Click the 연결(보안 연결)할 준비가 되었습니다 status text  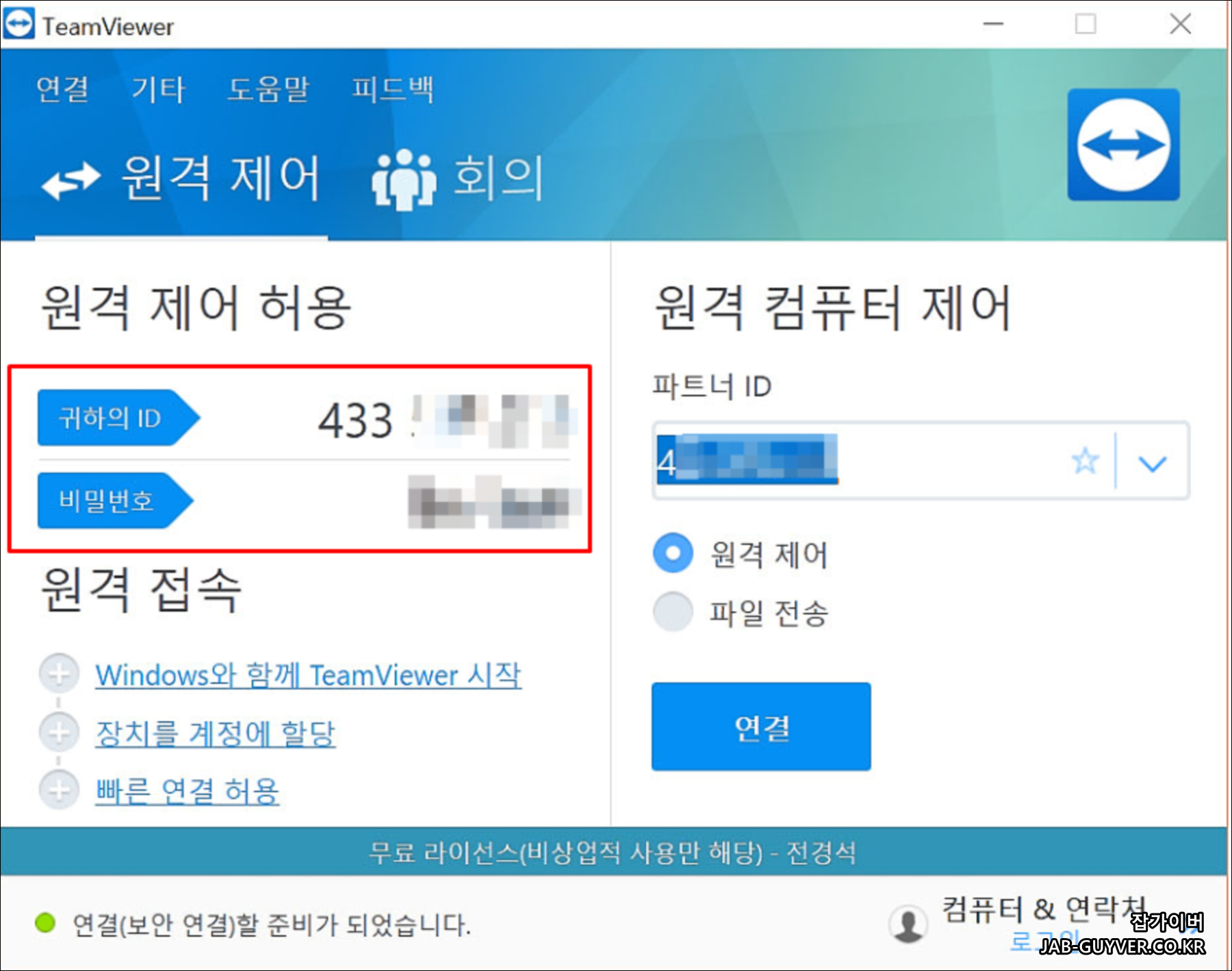(272, 924)
